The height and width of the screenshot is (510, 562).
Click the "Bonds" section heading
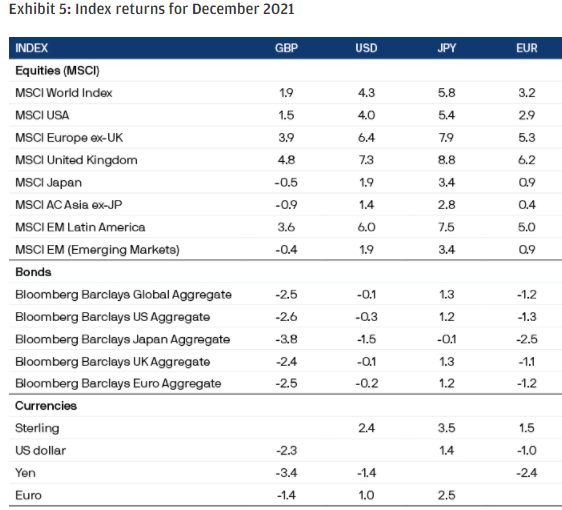33,272
